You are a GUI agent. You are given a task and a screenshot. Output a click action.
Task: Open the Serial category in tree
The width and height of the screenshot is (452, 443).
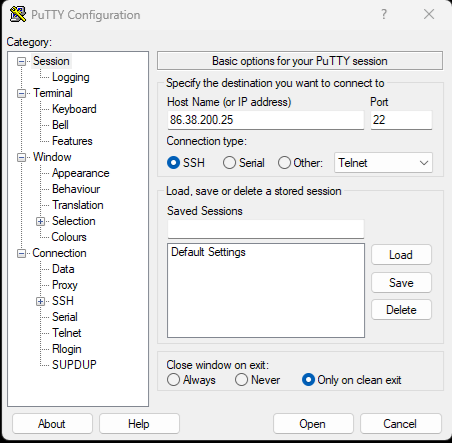65,317
